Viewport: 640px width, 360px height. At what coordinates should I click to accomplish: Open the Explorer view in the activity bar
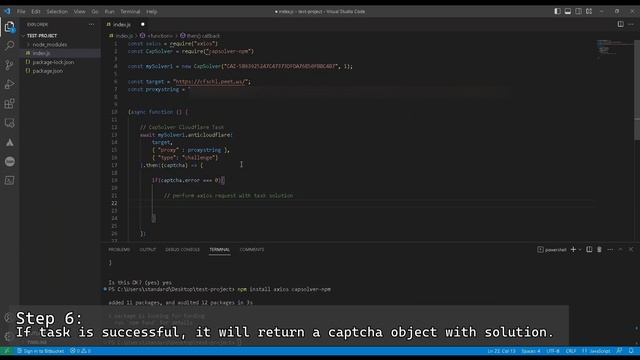pyautogui.click(x=9, y=27)
